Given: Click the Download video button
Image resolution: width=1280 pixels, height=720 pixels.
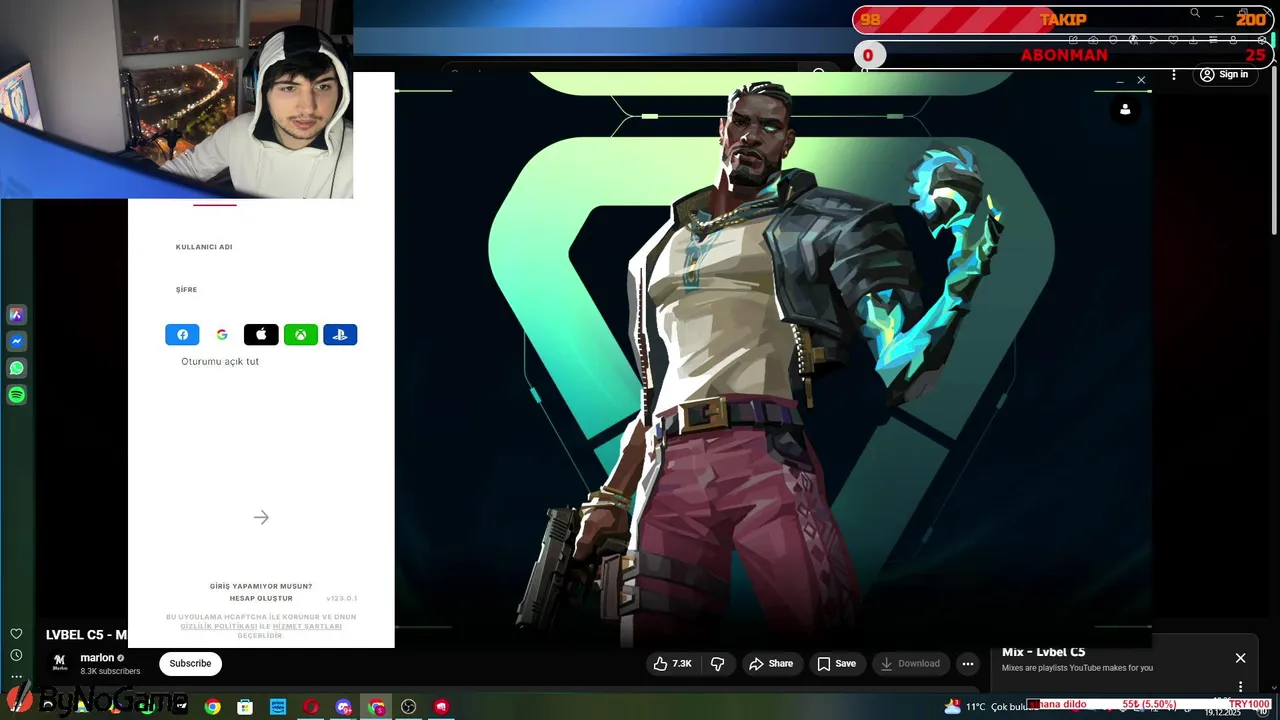Looking at the screenshot, I should tap(910, 663).
